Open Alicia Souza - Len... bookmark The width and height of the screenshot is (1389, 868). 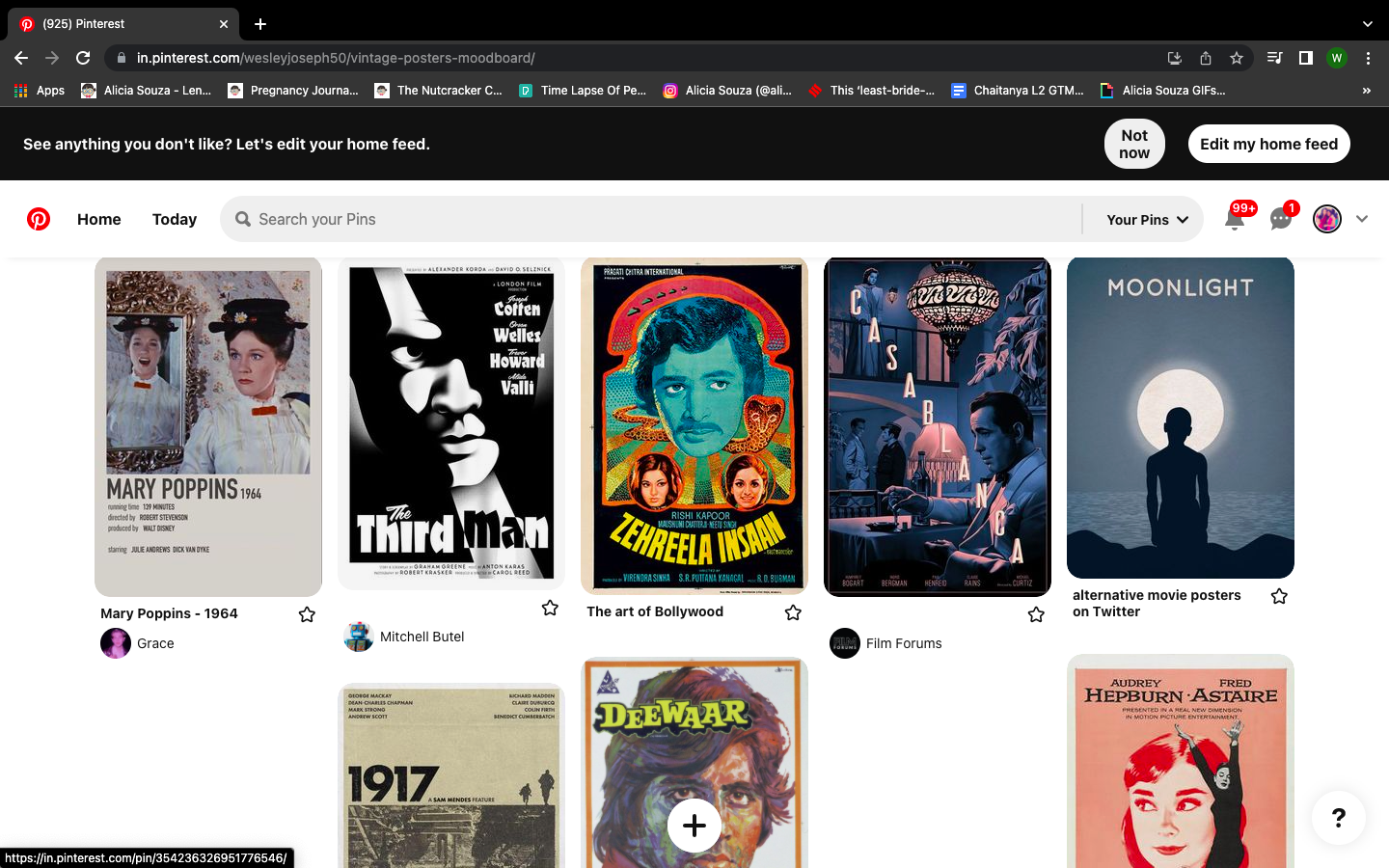tap(147, 91)
